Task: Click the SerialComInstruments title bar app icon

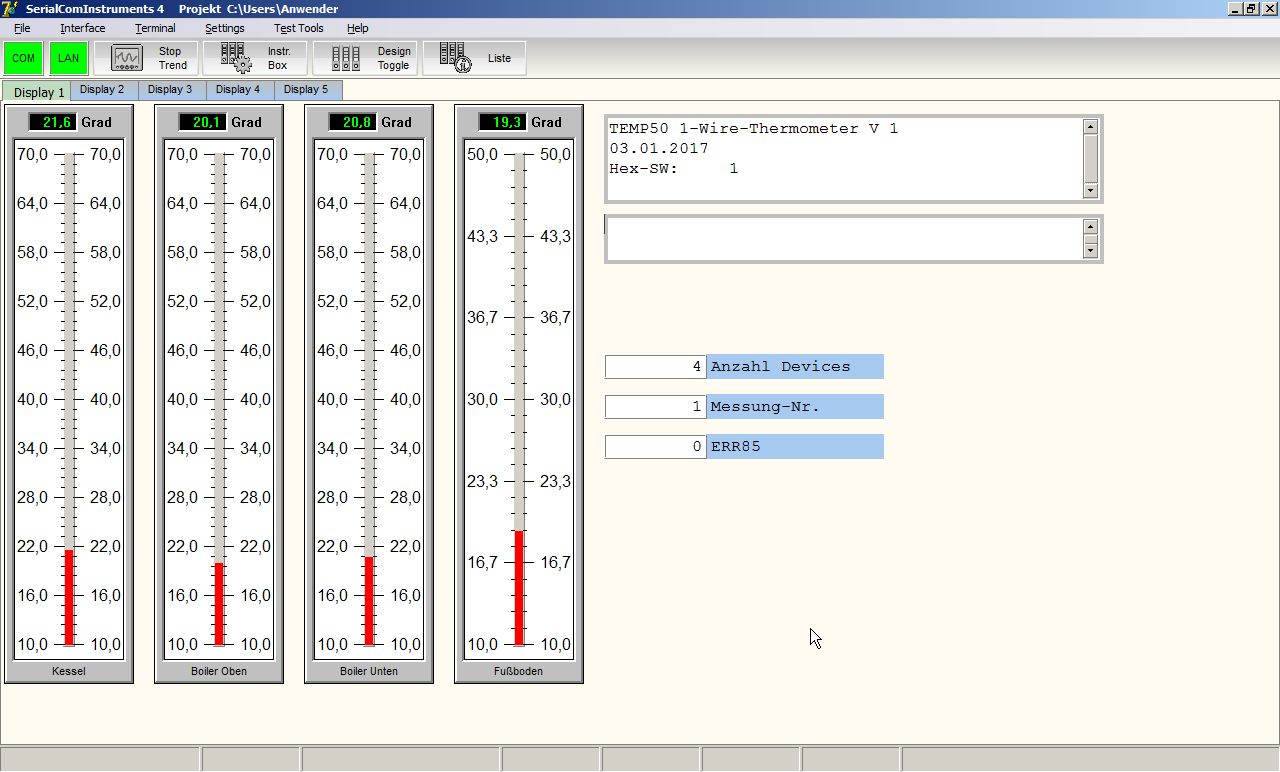Action: [x=9, y=8]
